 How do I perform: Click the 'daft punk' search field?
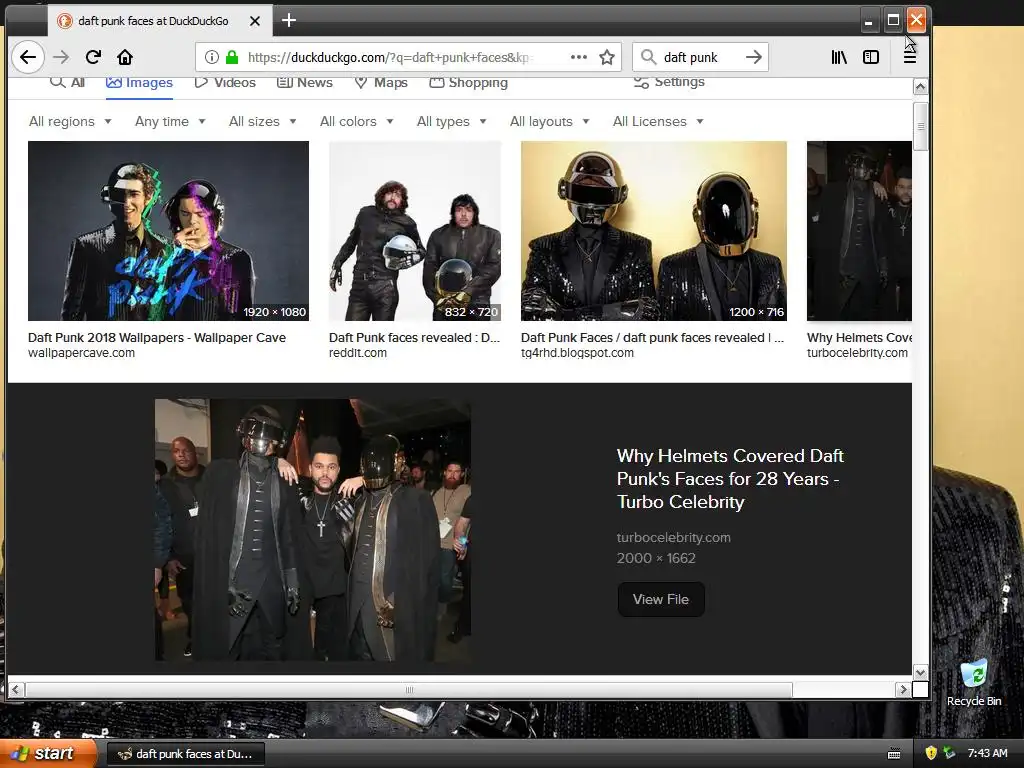[x=699, y=57]
